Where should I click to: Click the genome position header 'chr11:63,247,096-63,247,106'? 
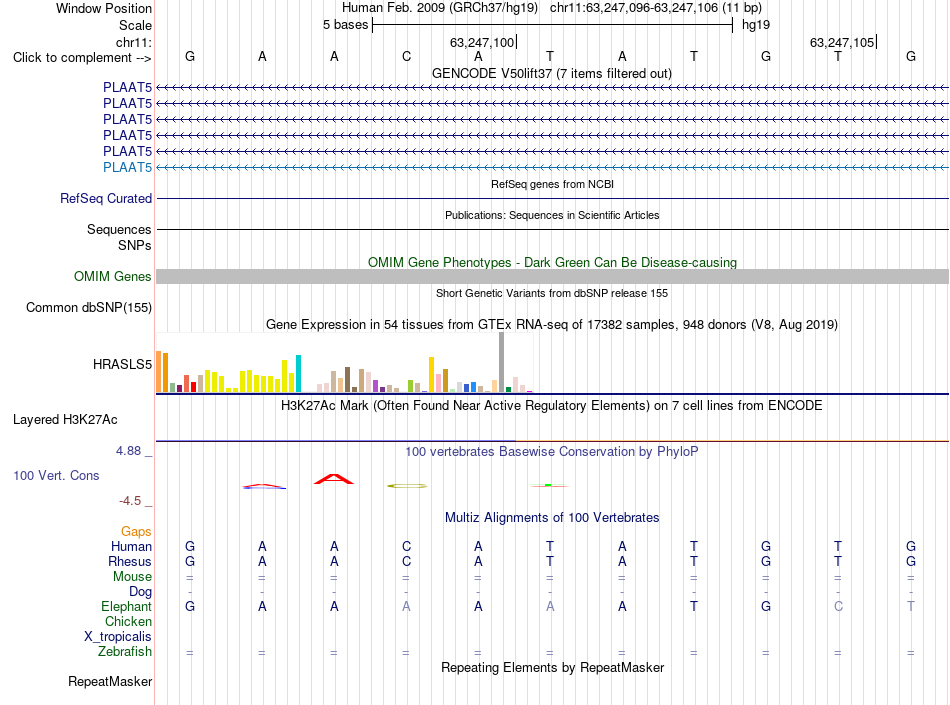[x=633, y=8]
